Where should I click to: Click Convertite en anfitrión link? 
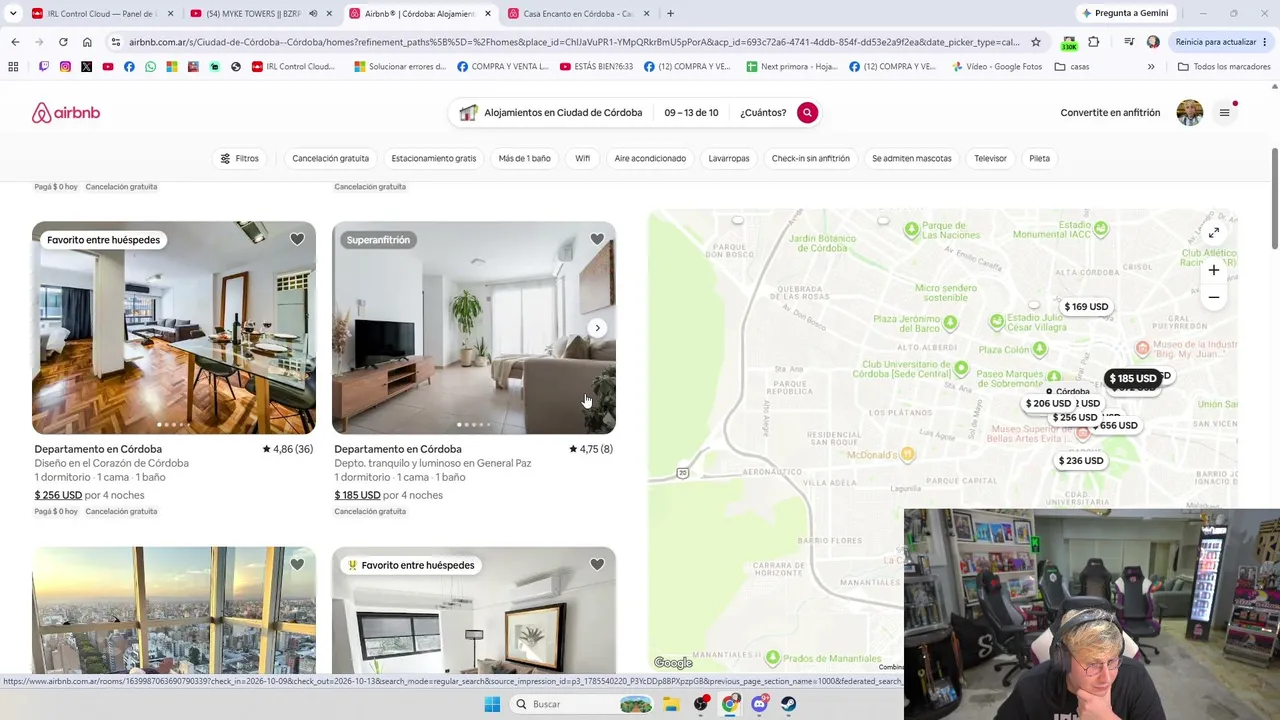pos(1110,113)
